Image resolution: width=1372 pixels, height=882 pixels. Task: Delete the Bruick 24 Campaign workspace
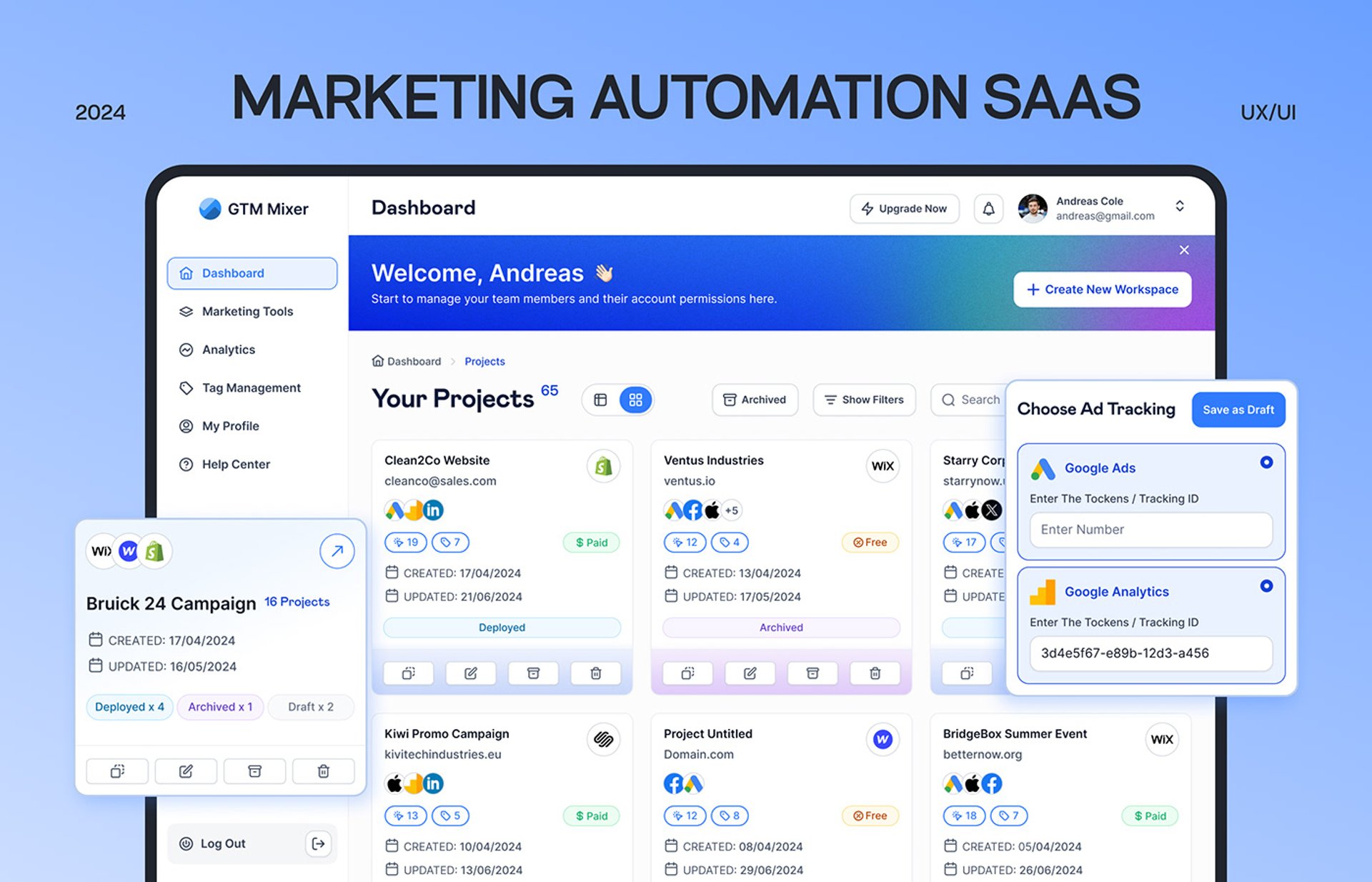(x=323, y=771)
